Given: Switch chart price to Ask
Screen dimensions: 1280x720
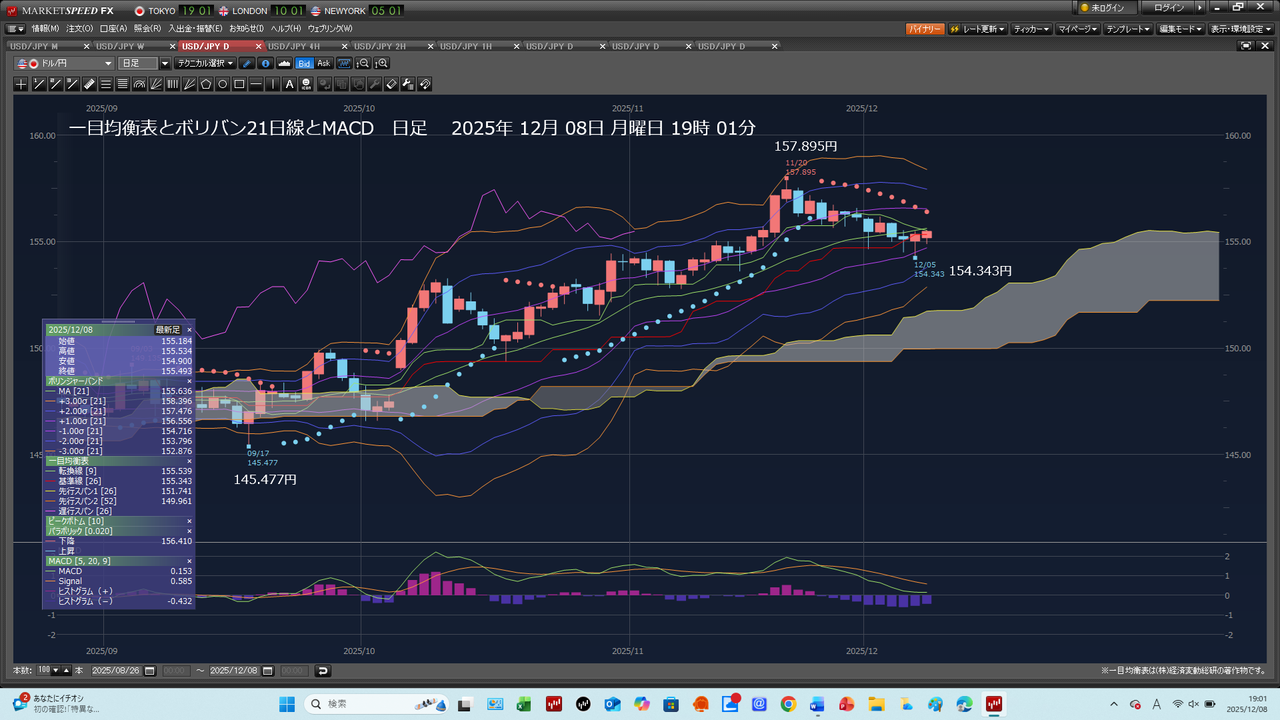Looking at the screenshot, I should 323,64.
